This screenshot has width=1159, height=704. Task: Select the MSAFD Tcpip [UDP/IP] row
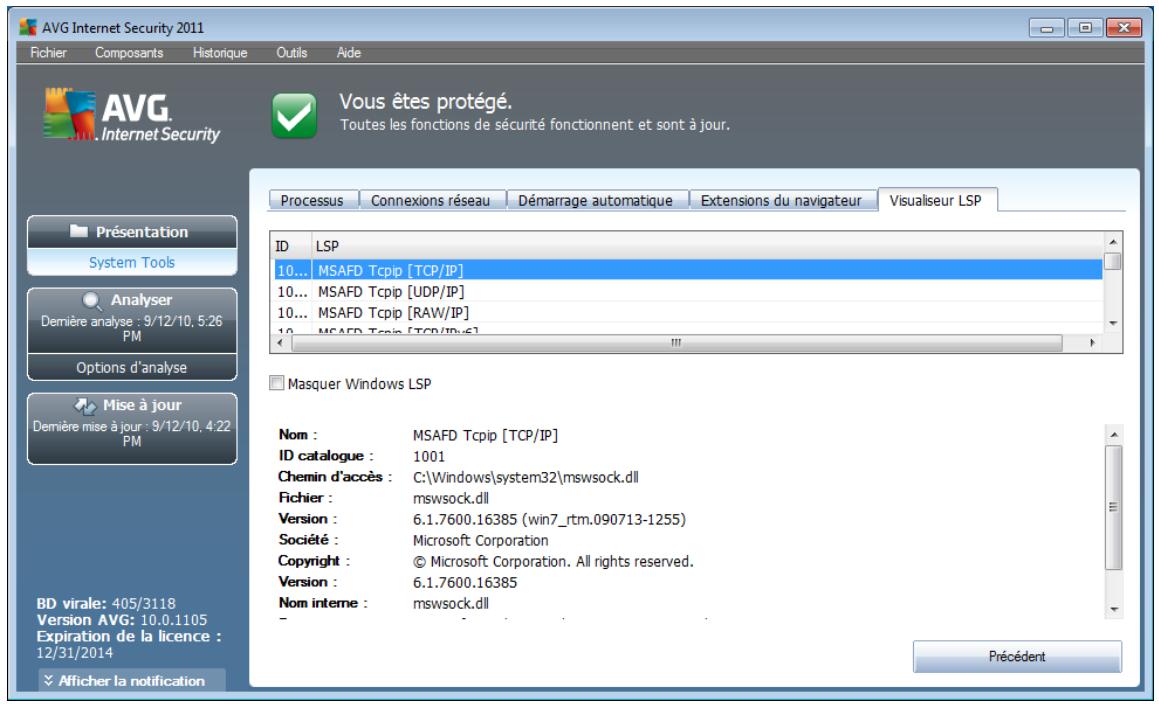click(x=687, y=291)
